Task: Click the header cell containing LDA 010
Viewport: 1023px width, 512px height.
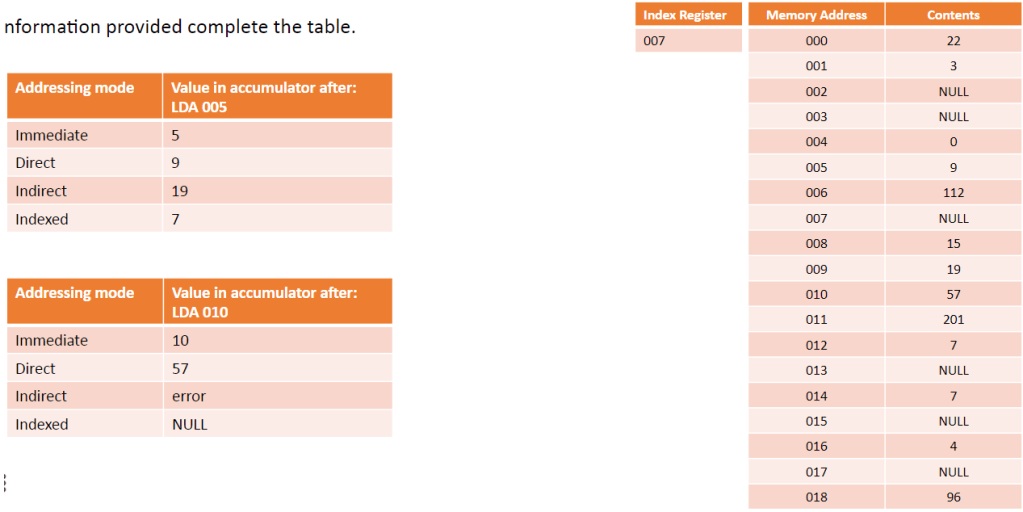Action: (277, 302)
